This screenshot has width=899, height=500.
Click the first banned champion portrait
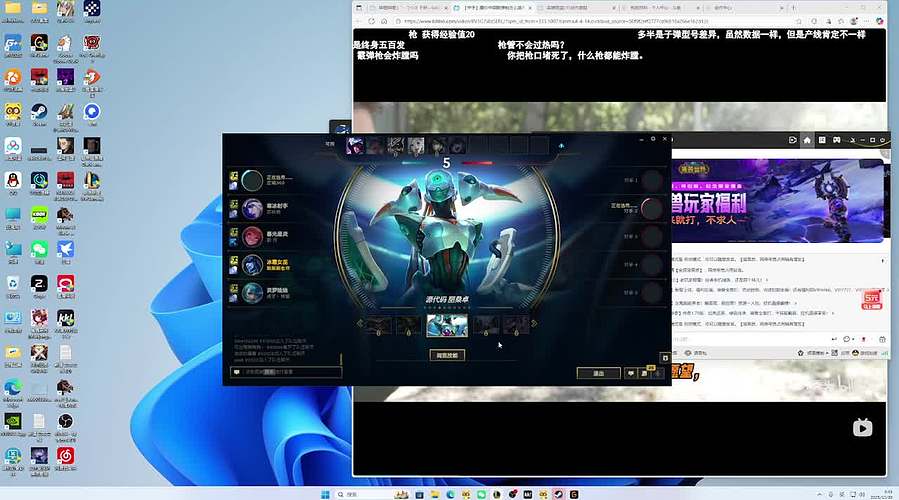click(x=355, y=146)
